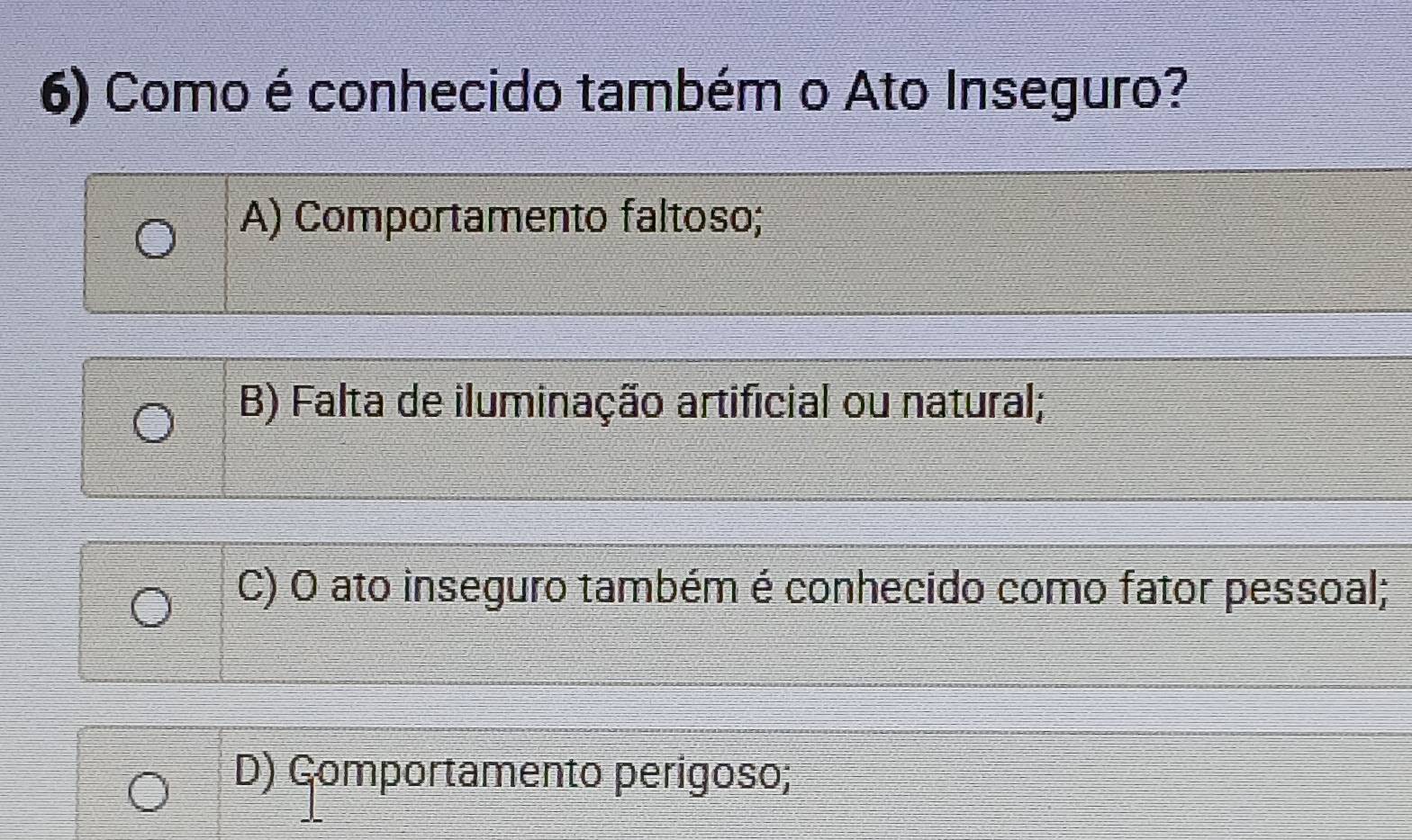The width and height of the screenshot is (1412, 840).
Task: Select the answer text "Comportamento perigoso;"
Action: tap(541, 773)
